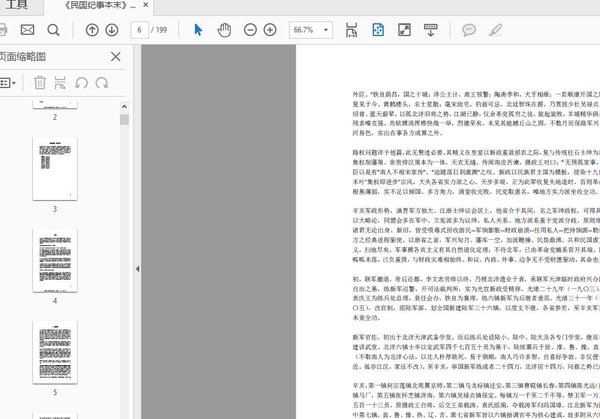This screenshot has width=600, height=419.
Task: Click the fit one full page icon
Action: (378, 30)
